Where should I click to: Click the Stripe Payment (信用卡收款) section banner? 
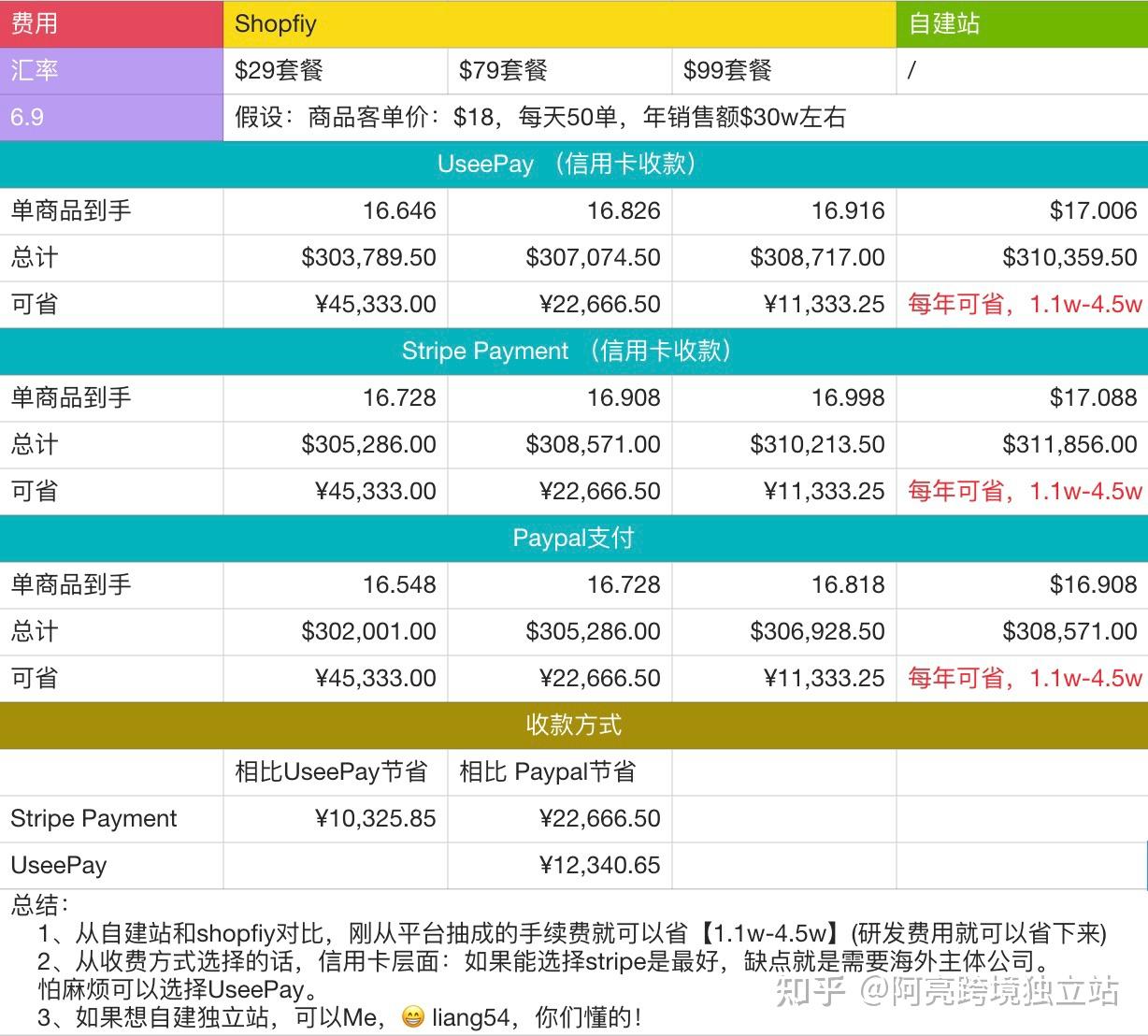coord(574,351)
